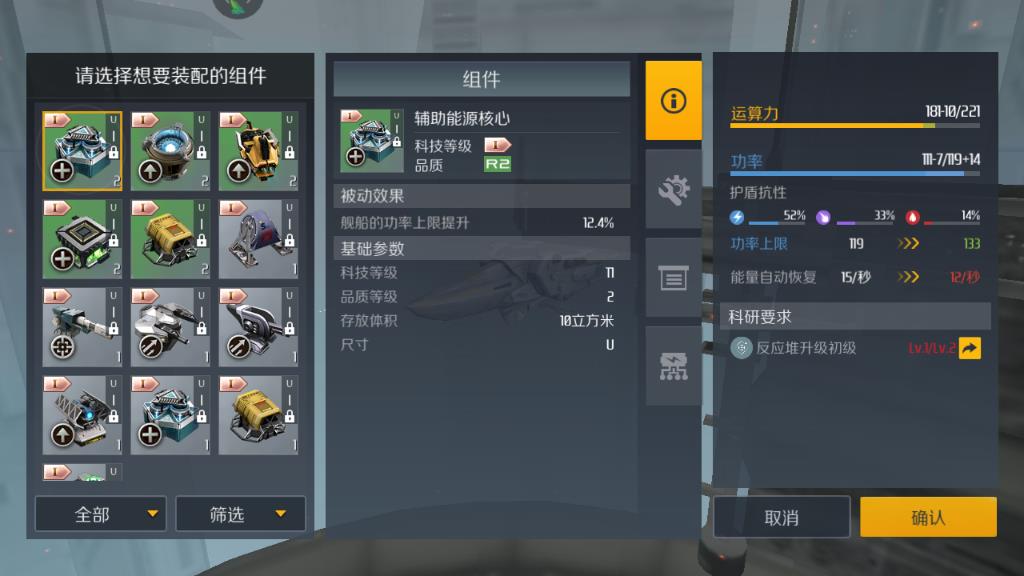Open the tech tree network icon tab

(673, 366)
